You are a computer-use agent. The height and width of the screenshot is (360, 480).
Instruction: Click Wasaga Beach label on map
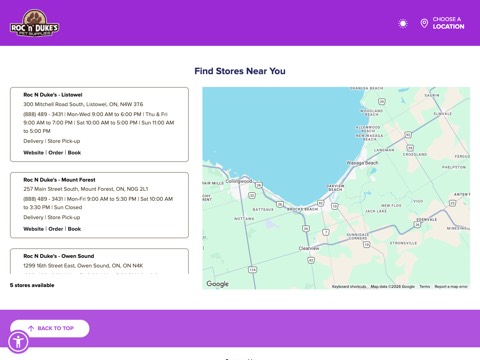coord(362,163)
